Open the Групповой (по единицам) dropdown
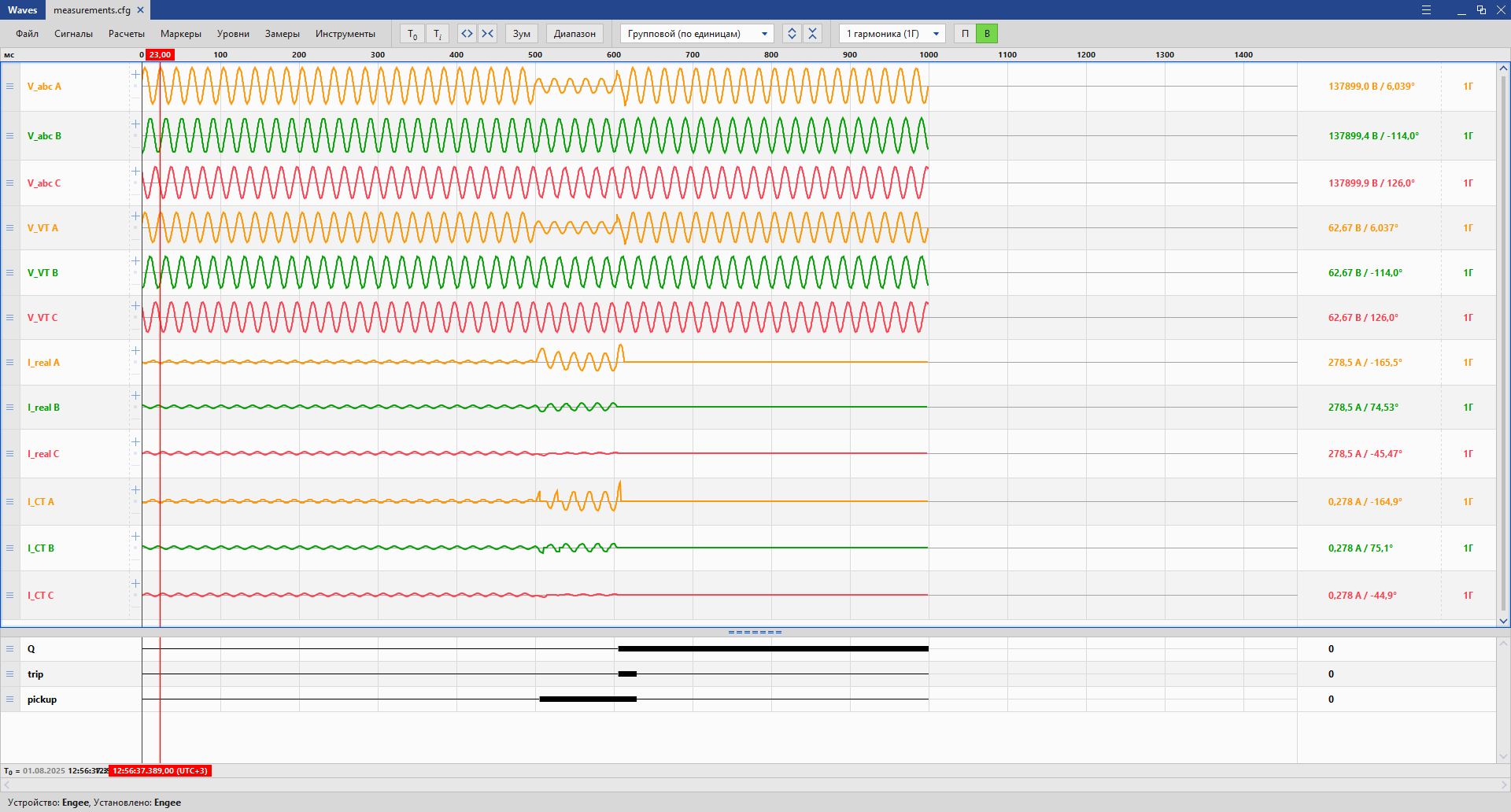Image resolution: width=1511 pixels, height=812 pixels. pyautogui.click(x=696, y=33)
